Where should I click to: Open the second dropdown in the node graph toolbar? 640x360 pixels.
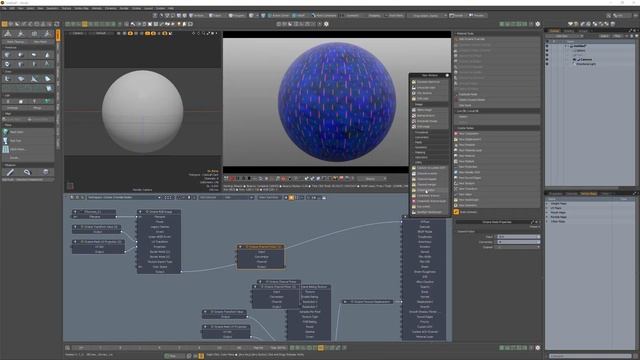point(226,198)
